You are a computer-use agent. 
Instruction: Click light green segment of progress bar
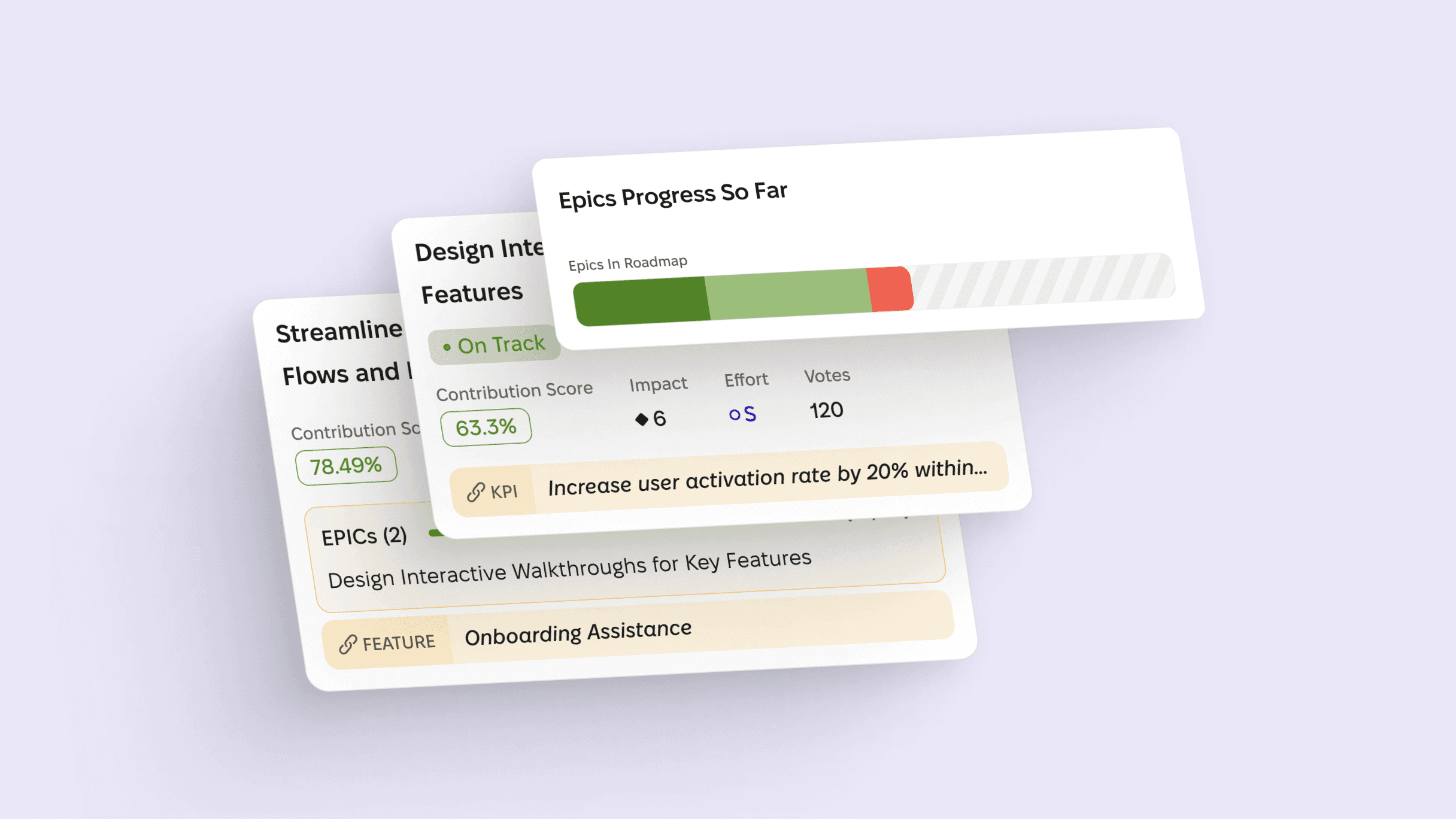click(789, 294)
